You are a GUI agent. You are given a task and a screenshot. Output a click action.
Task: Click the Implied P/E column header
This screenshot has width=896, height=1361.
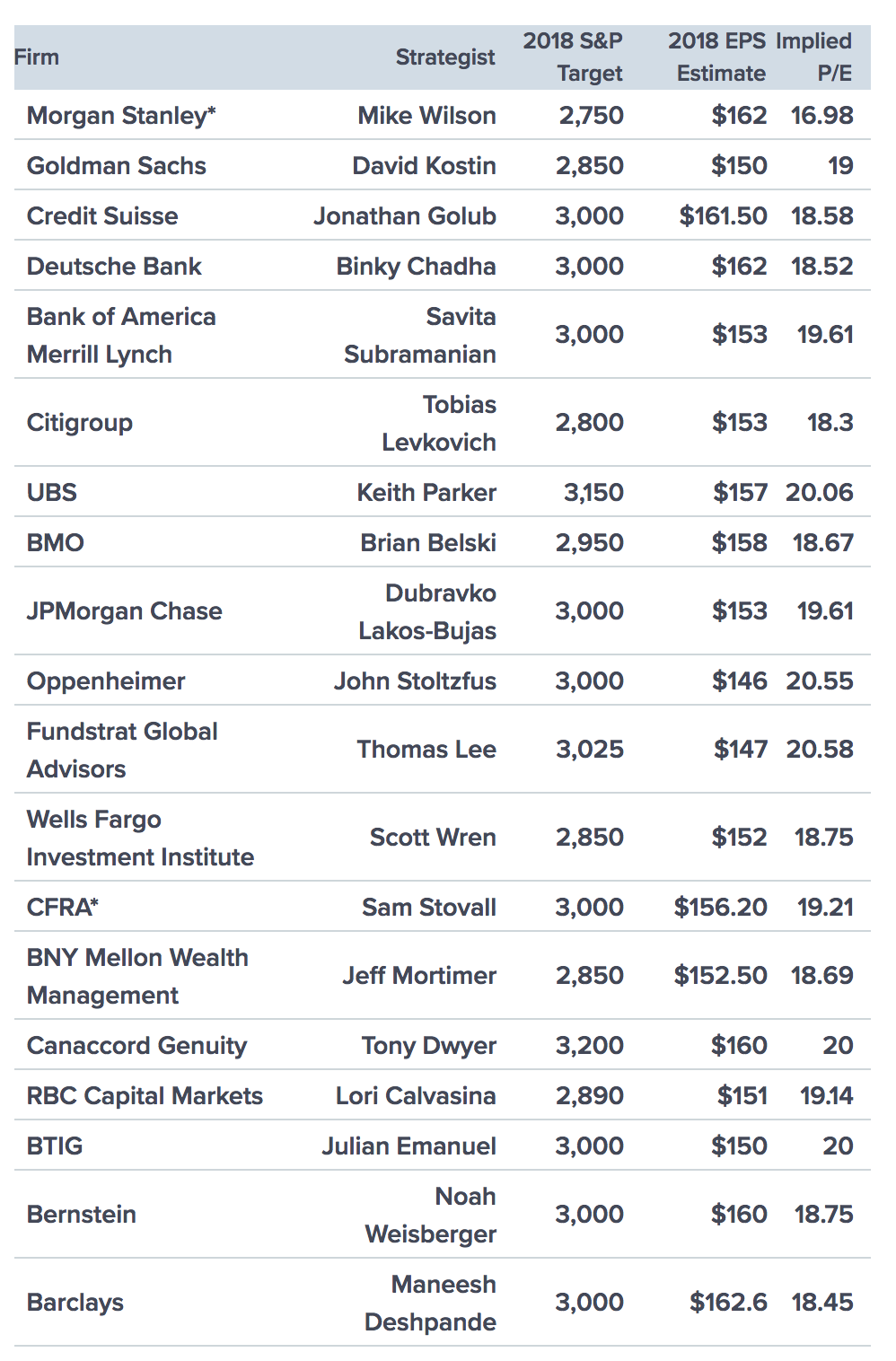[x=814, y=57]
